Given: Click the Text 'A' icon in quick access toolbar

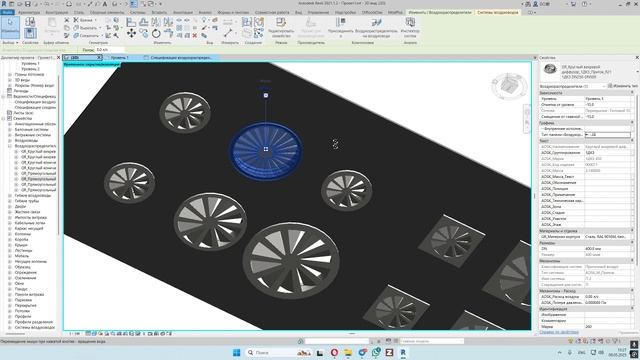Looking at the screenshot, I should click(x=105, y=4).
